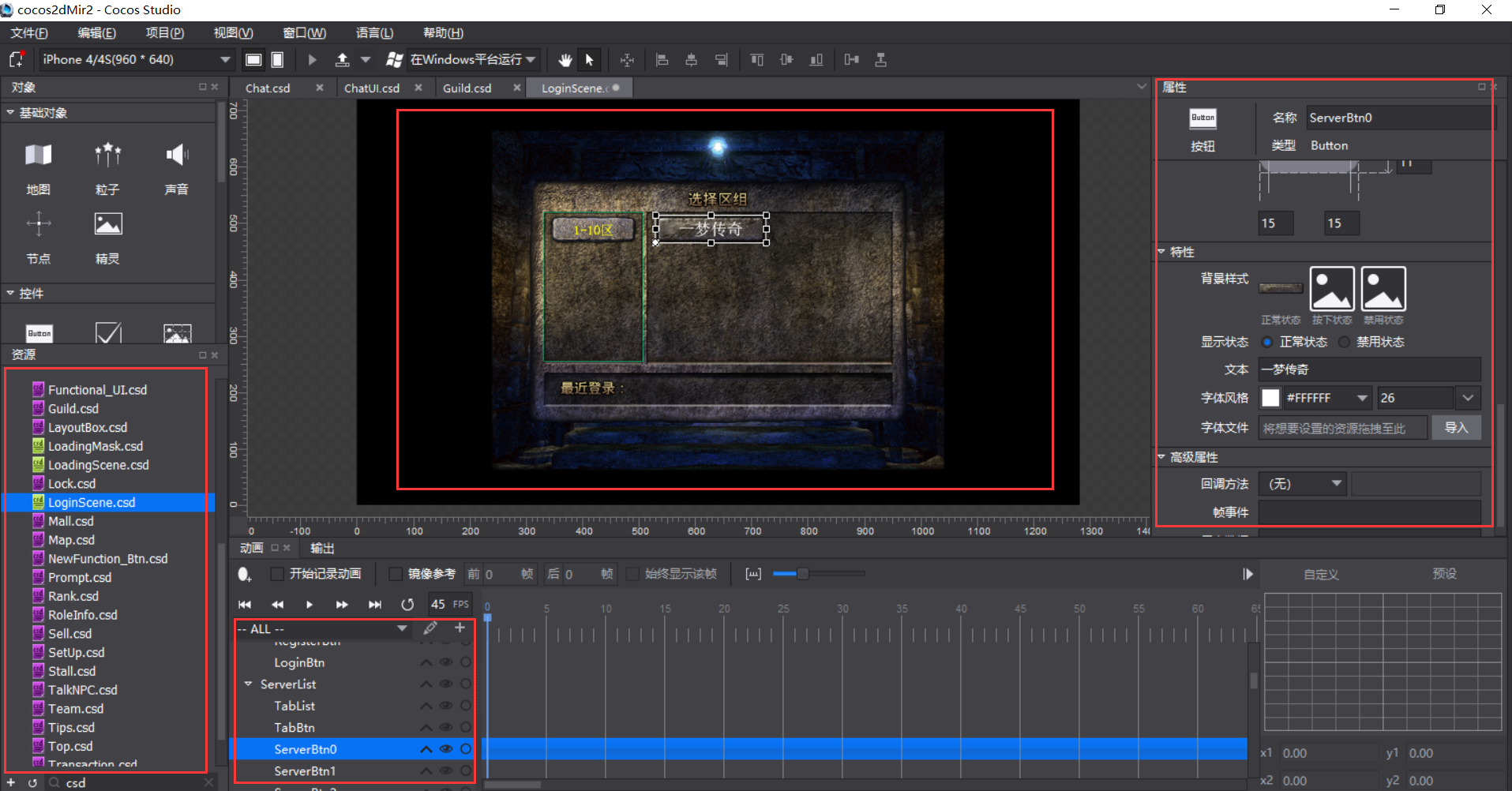This screenshot has width=1512, height=791.
Task: Enable the start recording animation checkbox
Action: (x=277, y=574)
